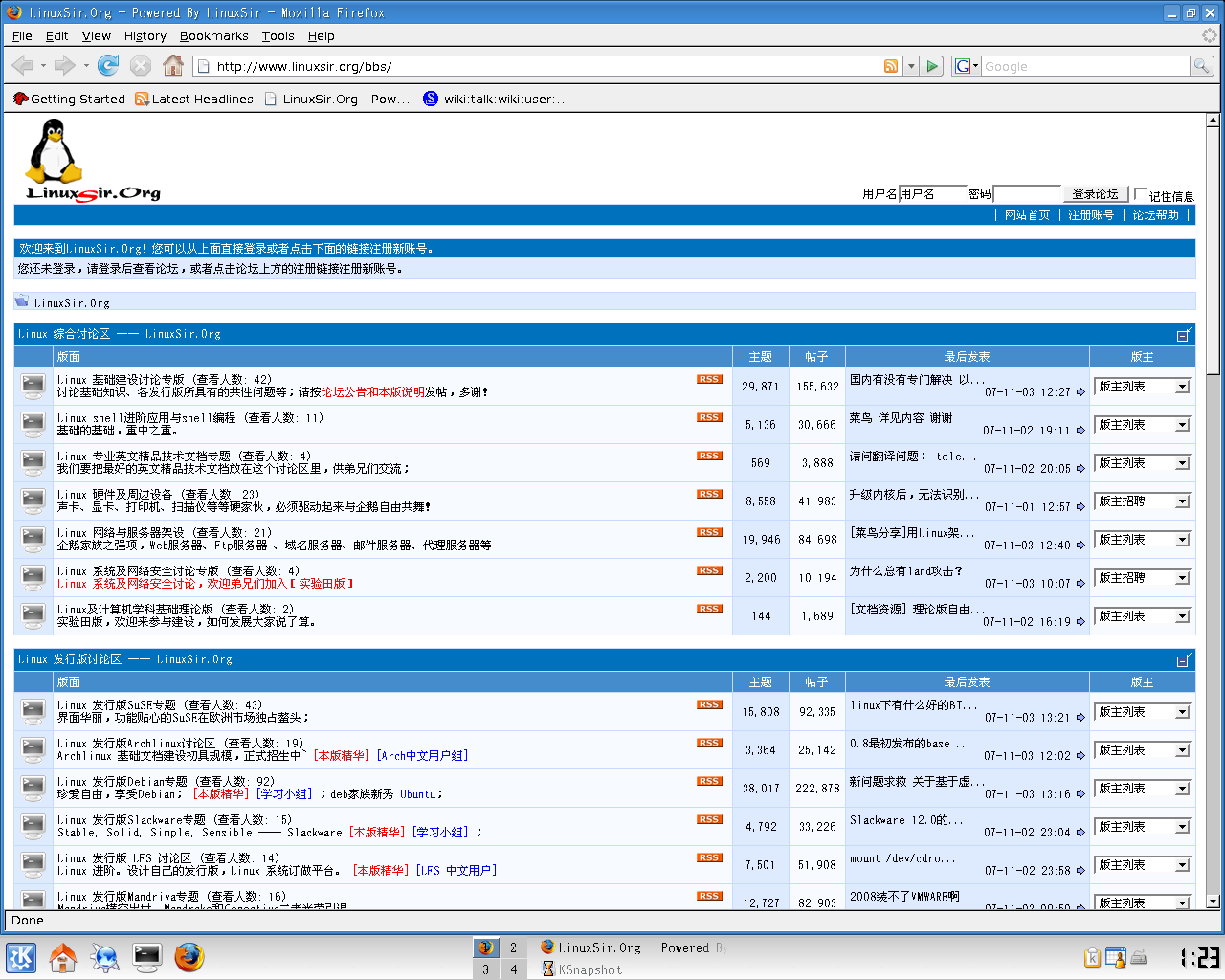Image resolution: width=1225 pixels, height=980 pixels.
Task: Collapse the Linux 发行版讨论区 category
Action: (x=1183, y=660)
